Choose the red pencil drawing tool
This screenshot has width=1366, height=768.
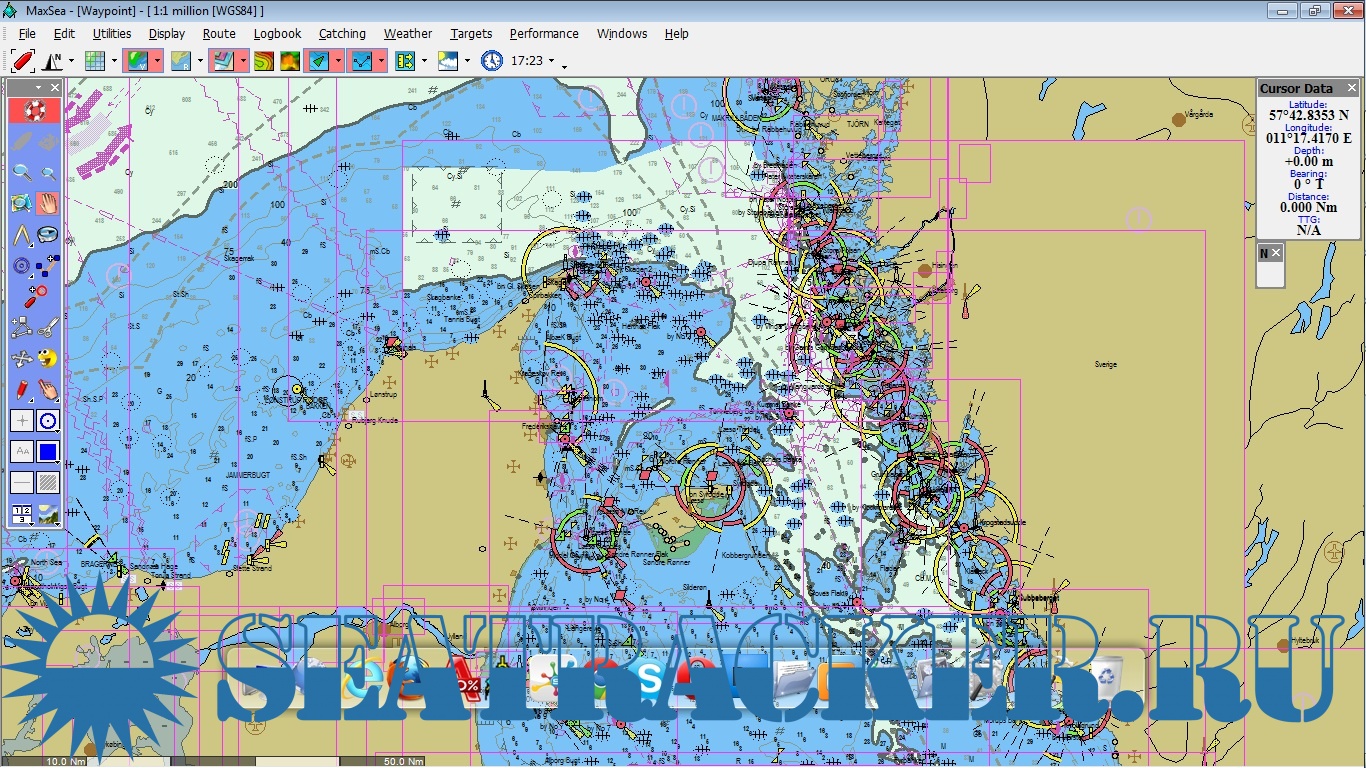coord(21,389)
